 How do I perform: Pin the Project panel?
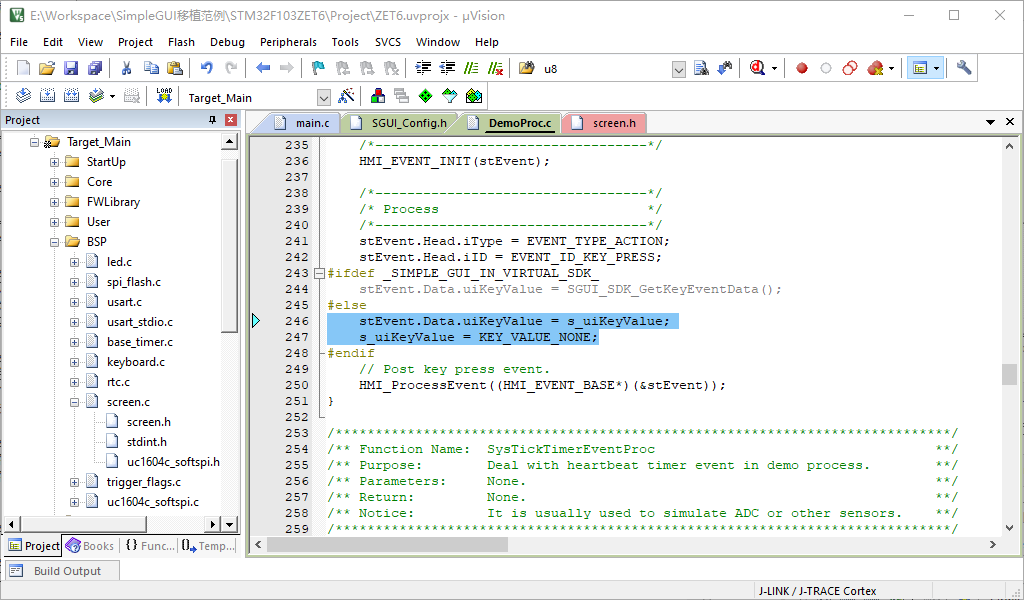[212, 120]
